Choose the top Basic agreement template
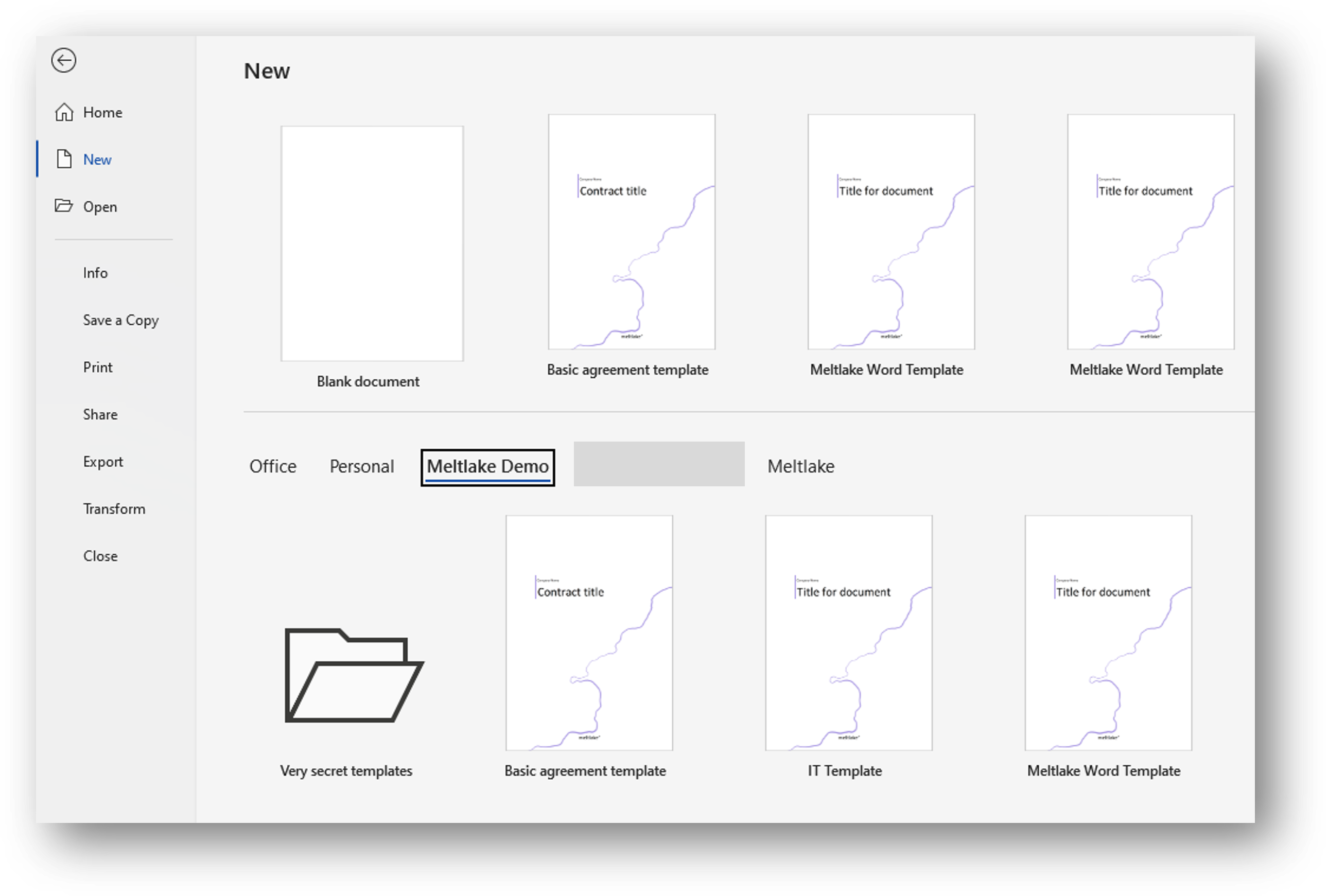1328x896 pixels. click(x=632, y=232)
